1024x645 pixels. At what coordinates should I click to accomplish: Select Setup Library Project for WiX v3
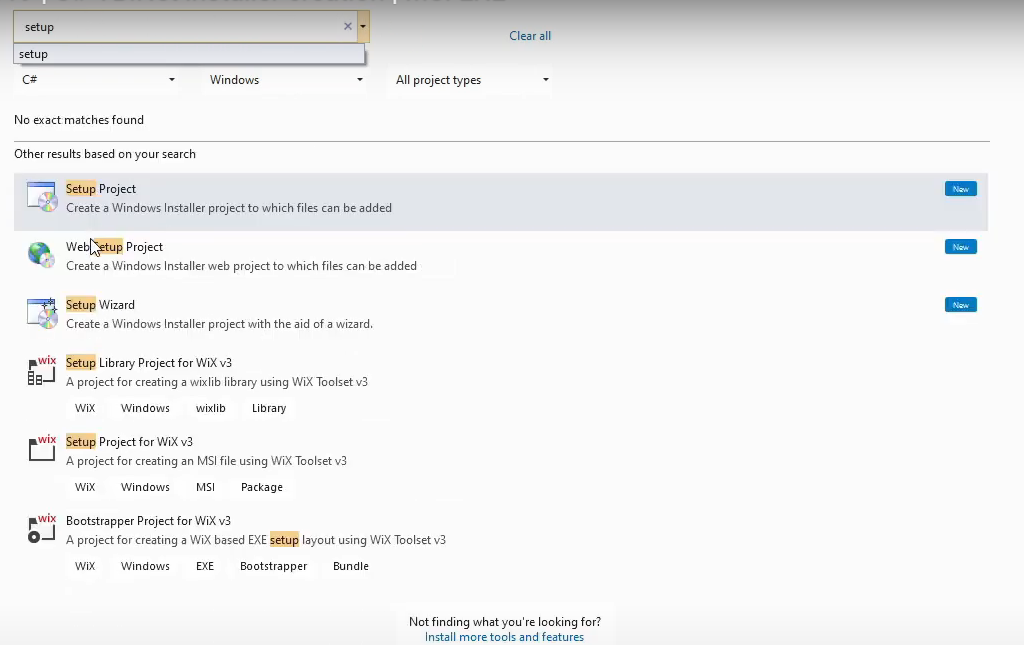tap(149, 363)
